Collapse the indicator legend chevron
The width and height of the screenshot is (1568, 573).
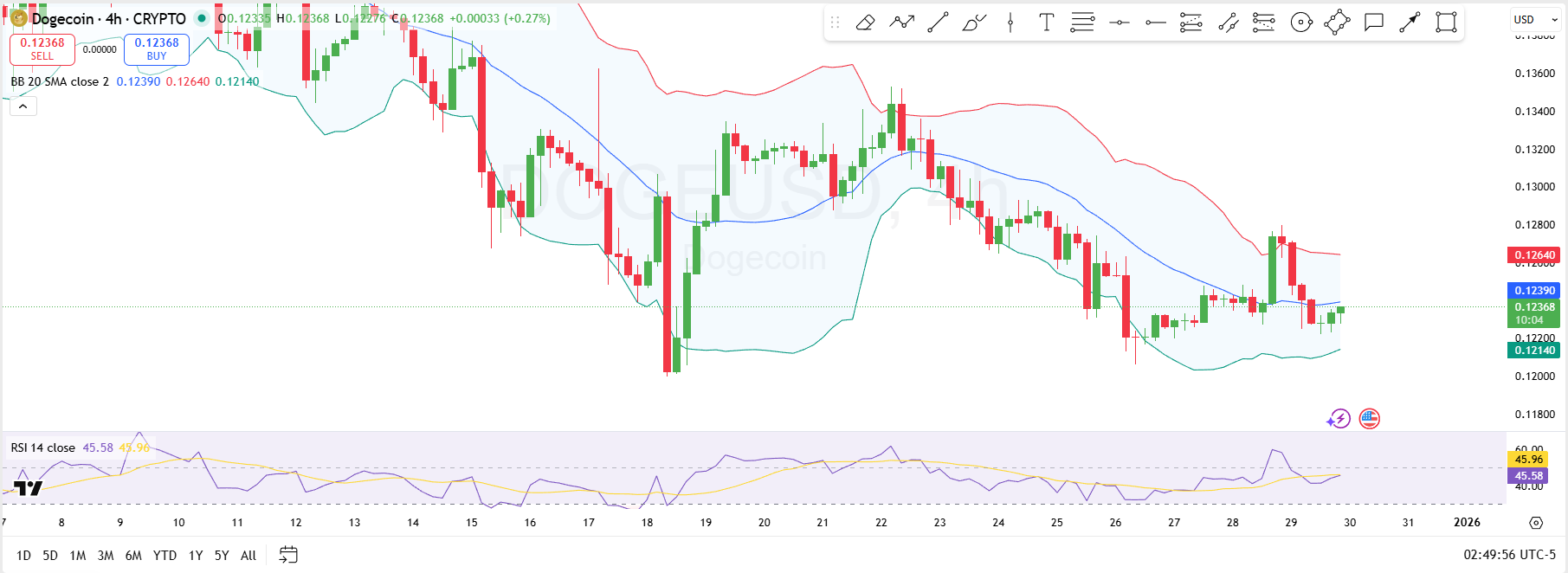23,106
